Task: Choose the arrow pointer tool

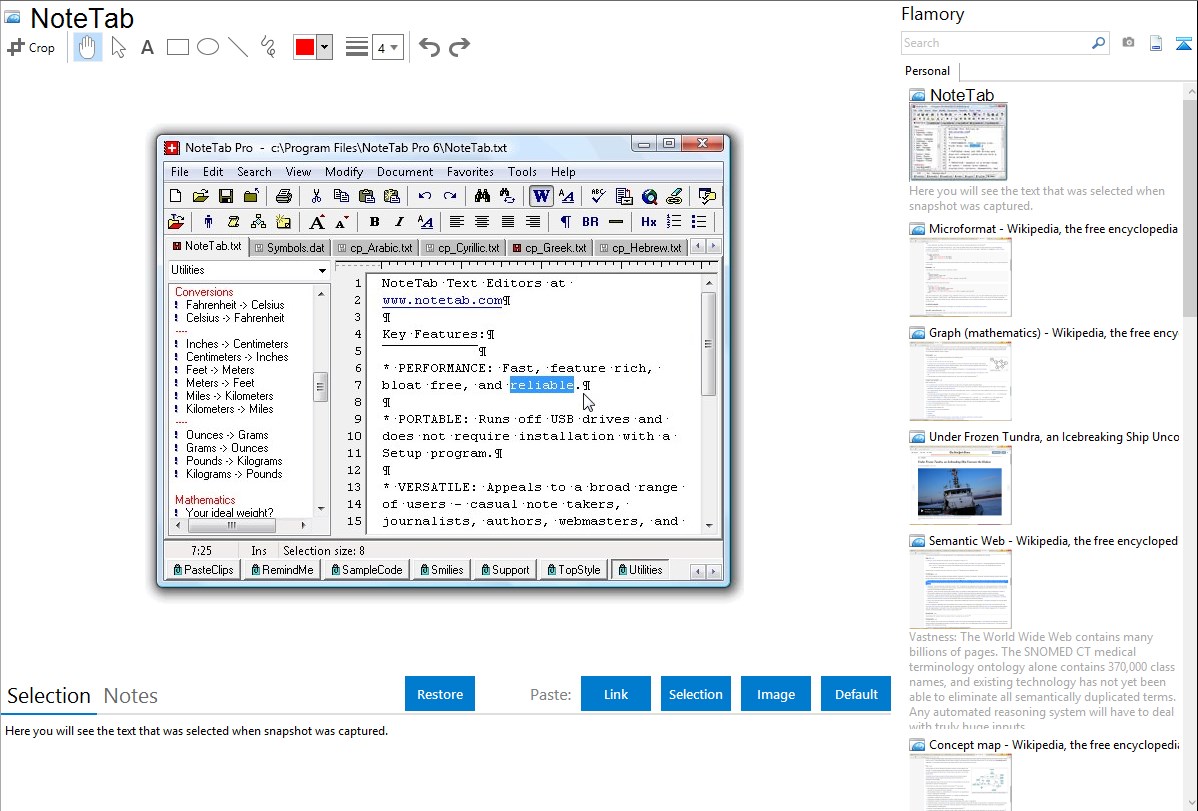Action: point(118,47)
